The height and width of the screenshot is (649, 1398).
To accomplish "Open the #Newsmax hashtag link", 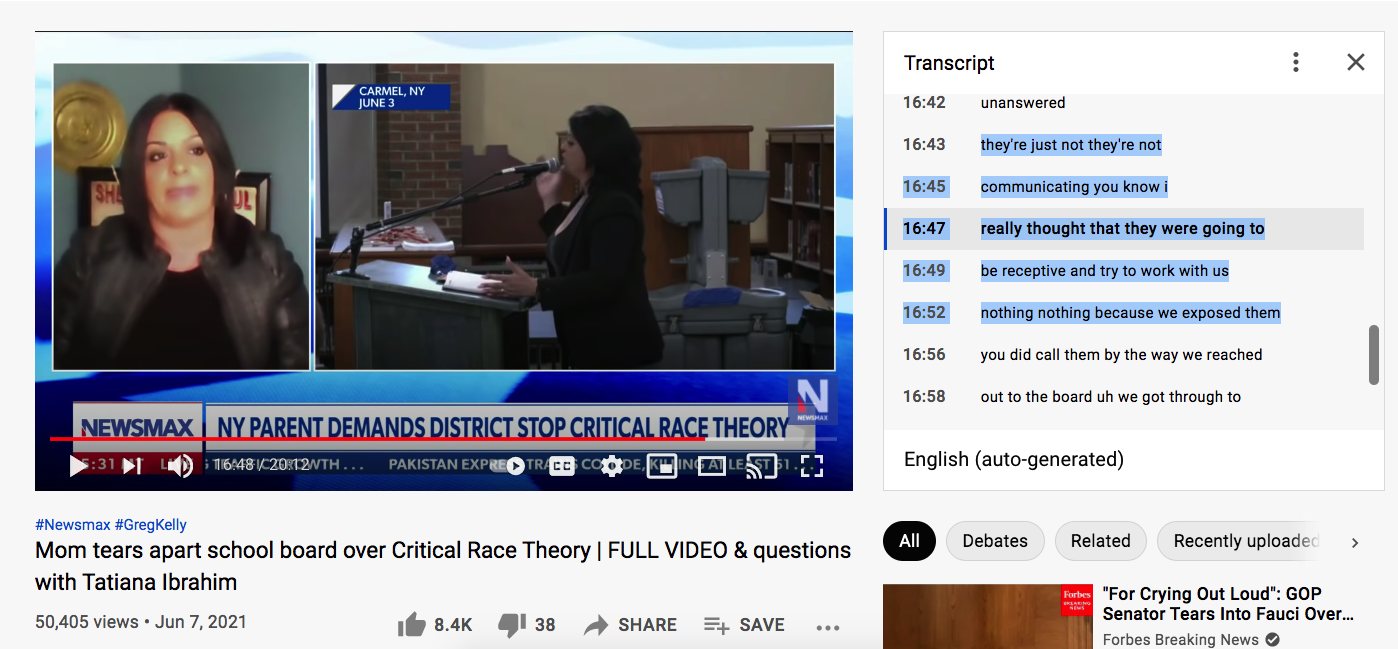I will click(x=73, y=524).
